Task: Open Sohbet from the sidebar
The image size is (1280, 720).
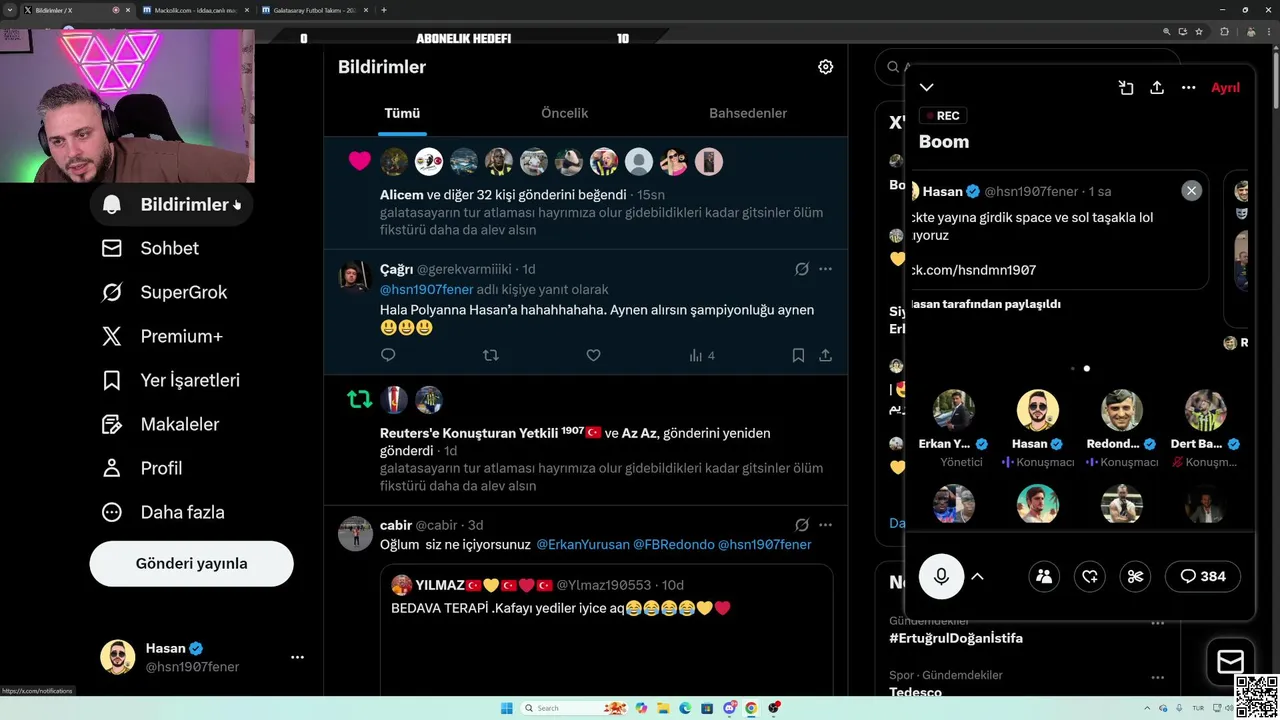Action: click(150, 248)
